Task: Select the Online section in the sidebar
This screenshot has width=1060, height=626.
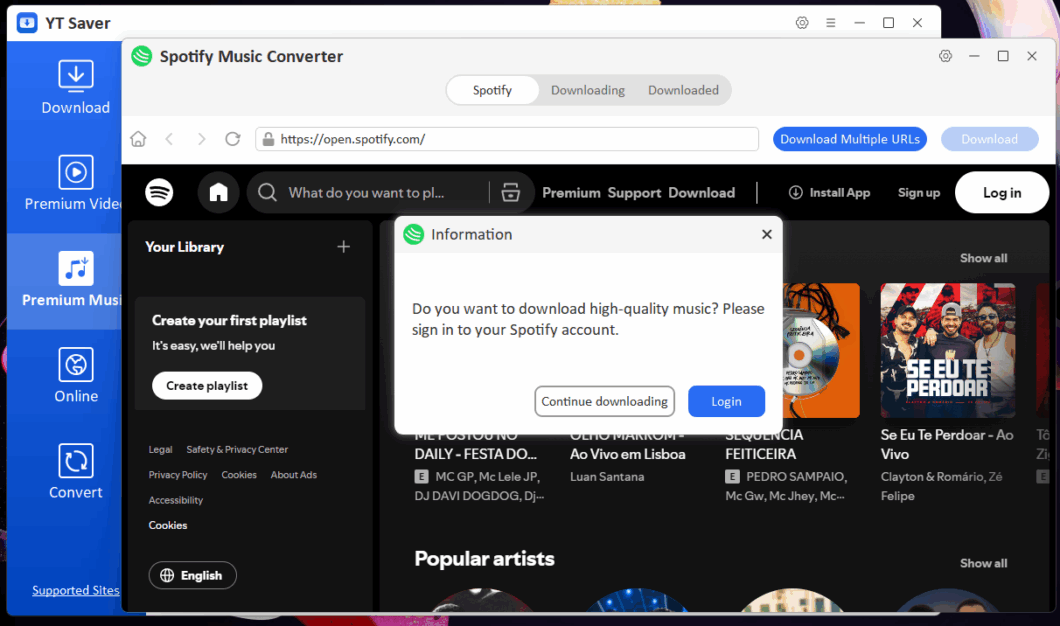Action: pyautogui.click(x=75, y=375)
